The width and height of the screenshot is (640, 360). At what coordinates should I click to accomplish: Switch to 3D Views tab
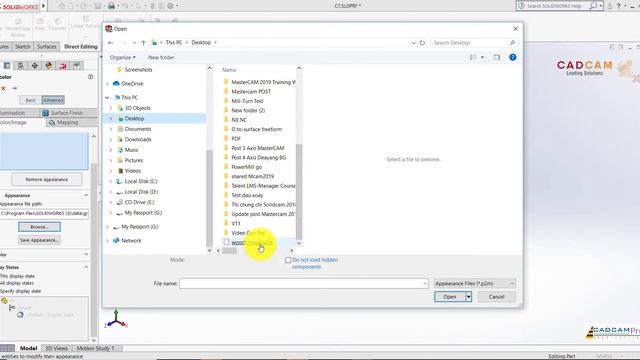(x=56, y=348)
